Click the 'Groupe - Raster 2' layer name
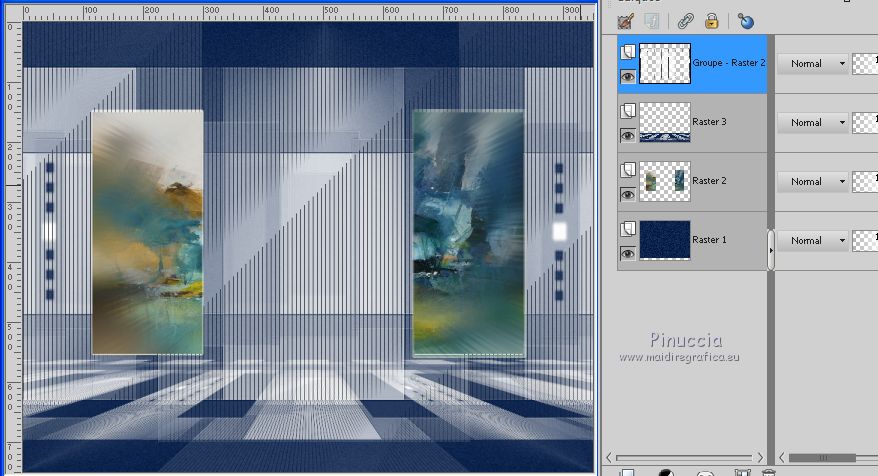The image size is (878, 476). pos(728,63)
